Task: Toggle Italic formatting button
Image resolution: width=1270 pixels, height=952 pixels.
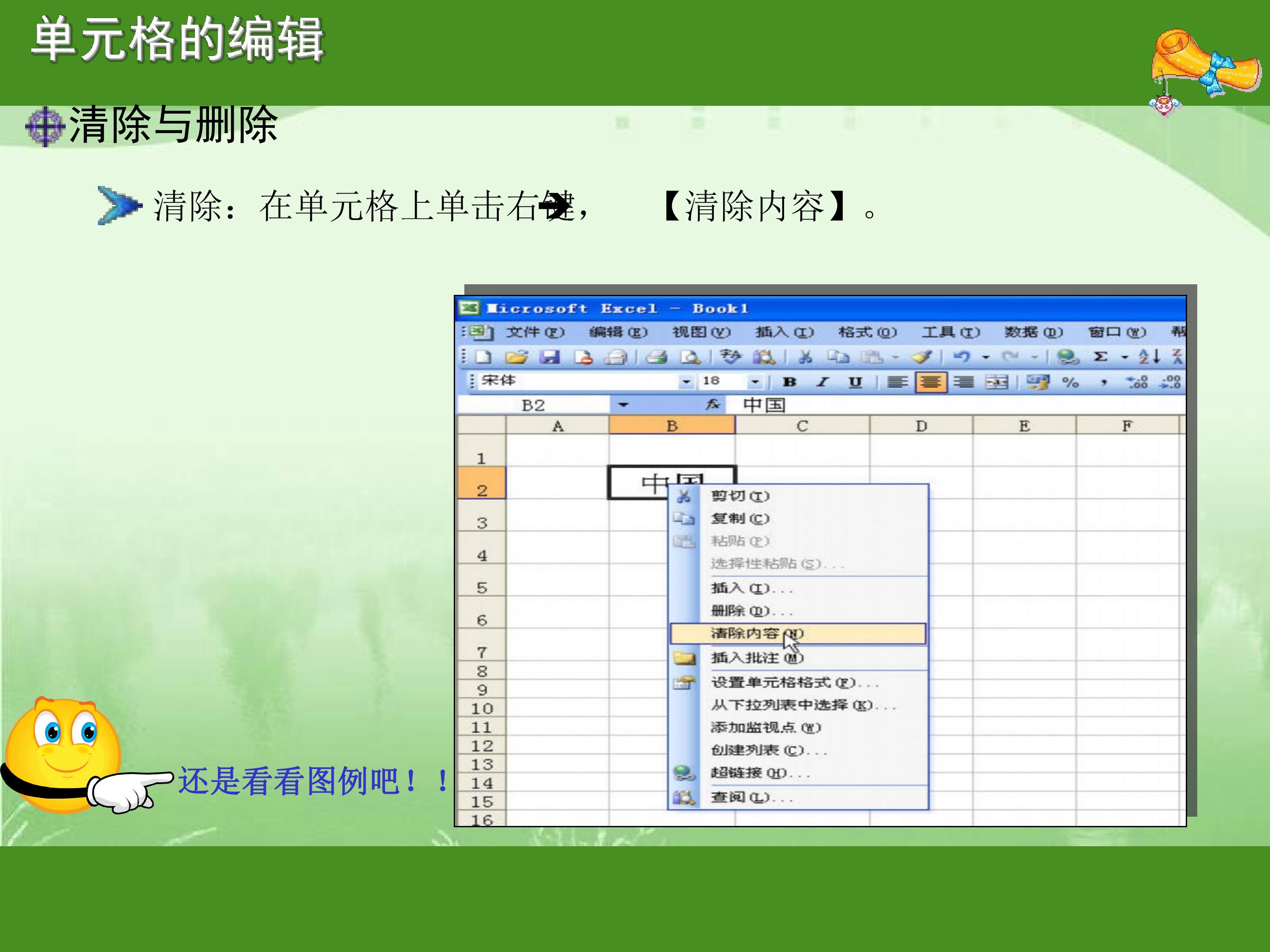Action: click(822, 382)
